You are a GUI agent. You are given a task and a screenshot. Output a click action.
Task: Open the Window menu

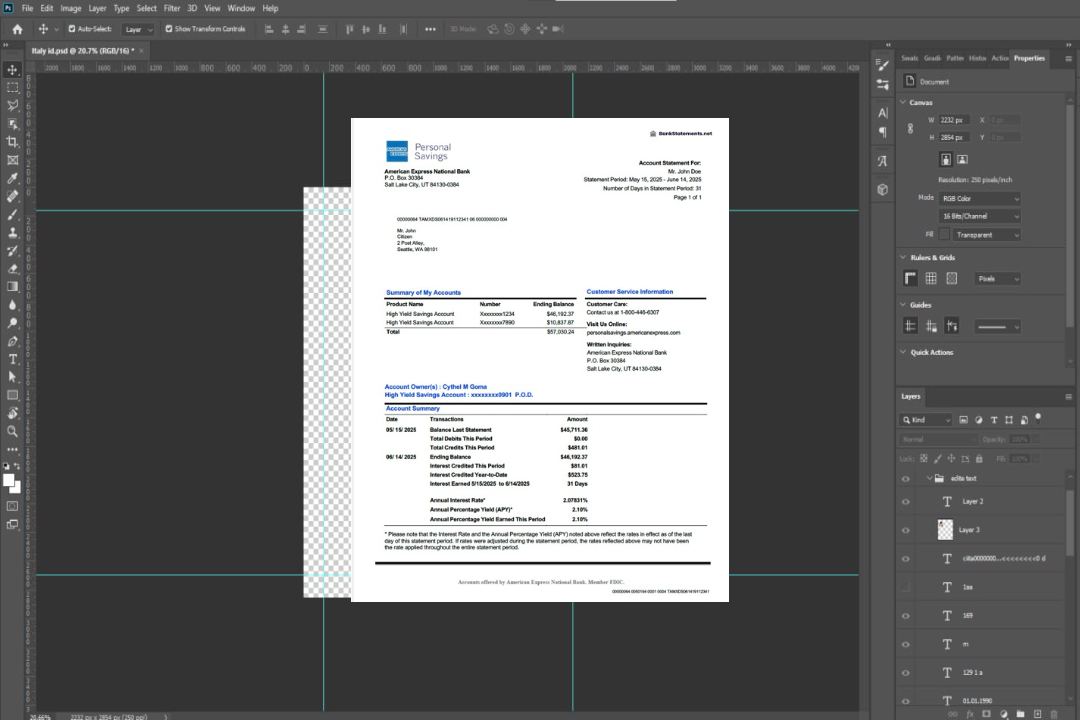click(241, 8)
